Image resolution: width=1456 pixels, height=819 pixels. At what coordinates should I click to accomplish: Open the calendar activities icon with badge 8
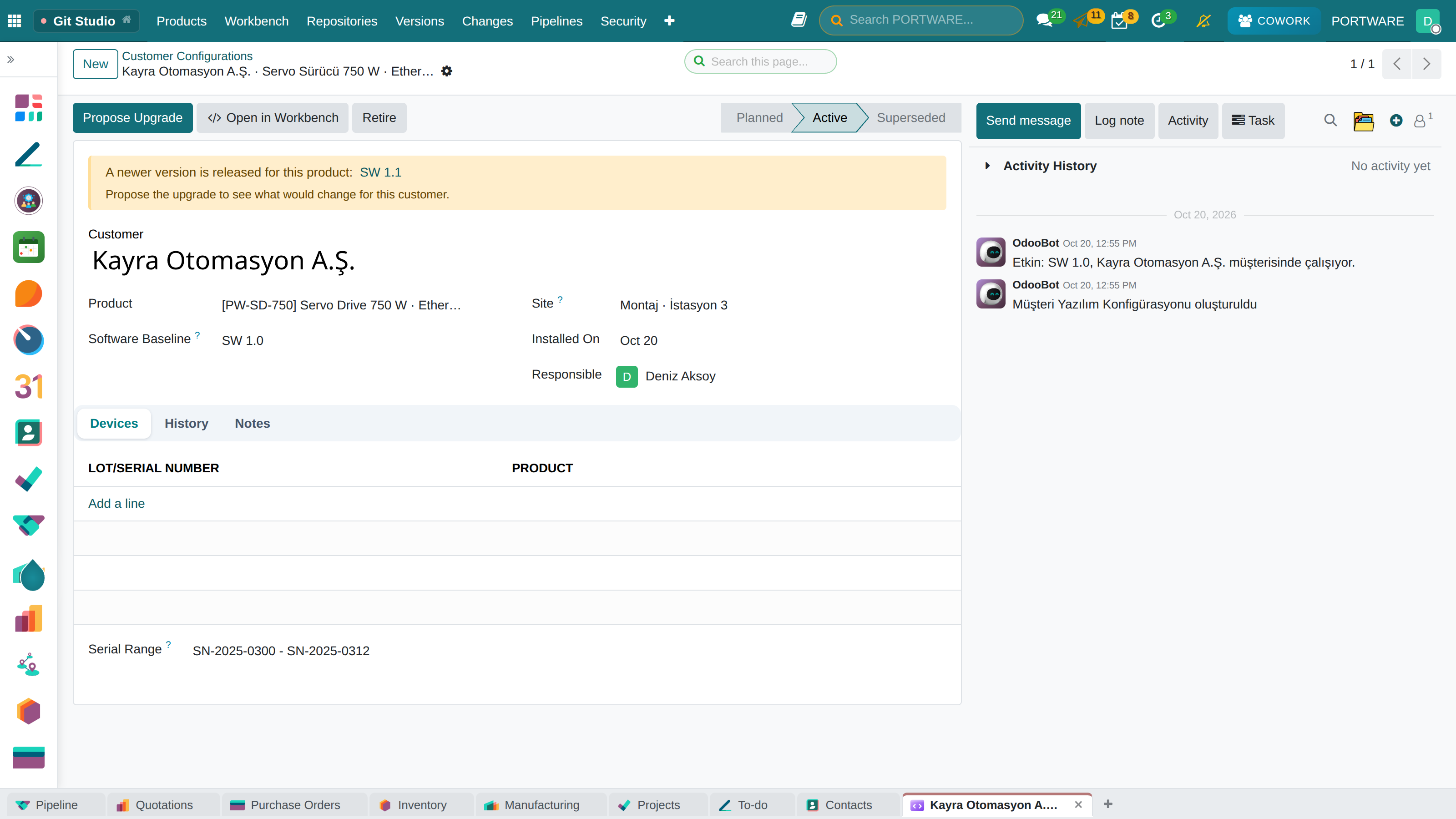pyautogui.click(x=1119, y=21)
